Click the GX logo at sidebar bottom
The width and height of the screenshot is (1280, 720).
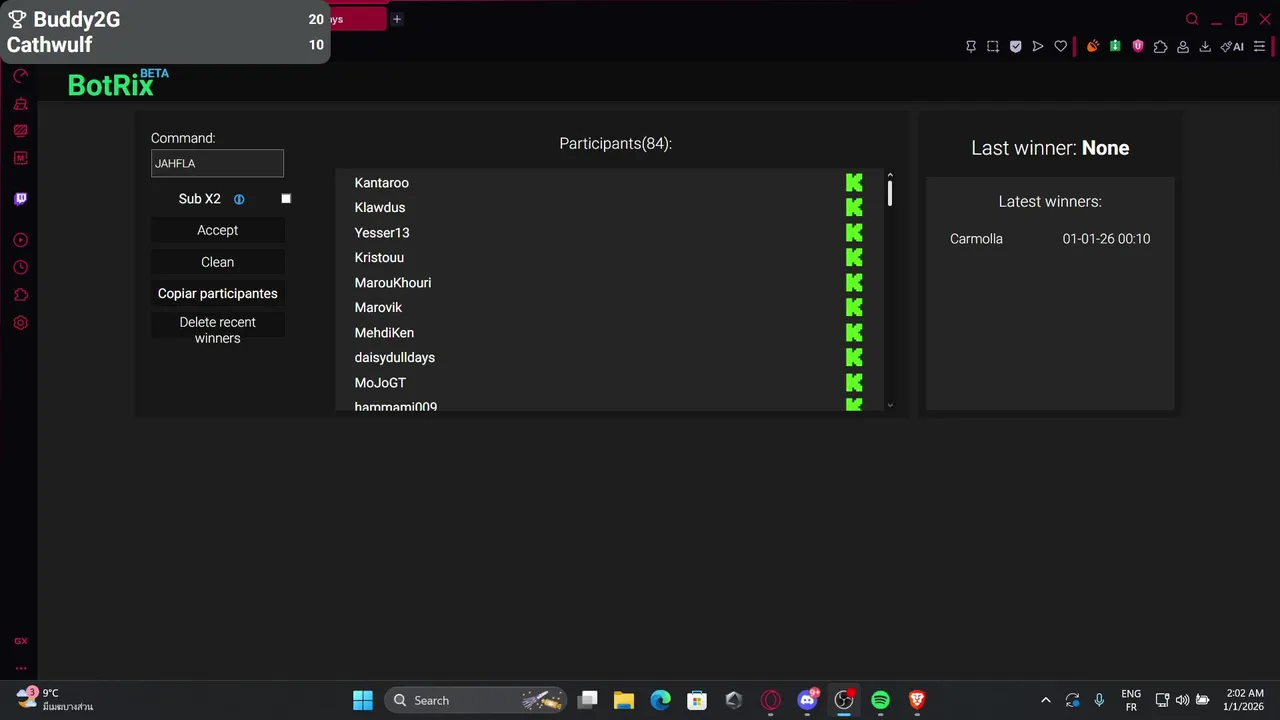tap(20, 641)
